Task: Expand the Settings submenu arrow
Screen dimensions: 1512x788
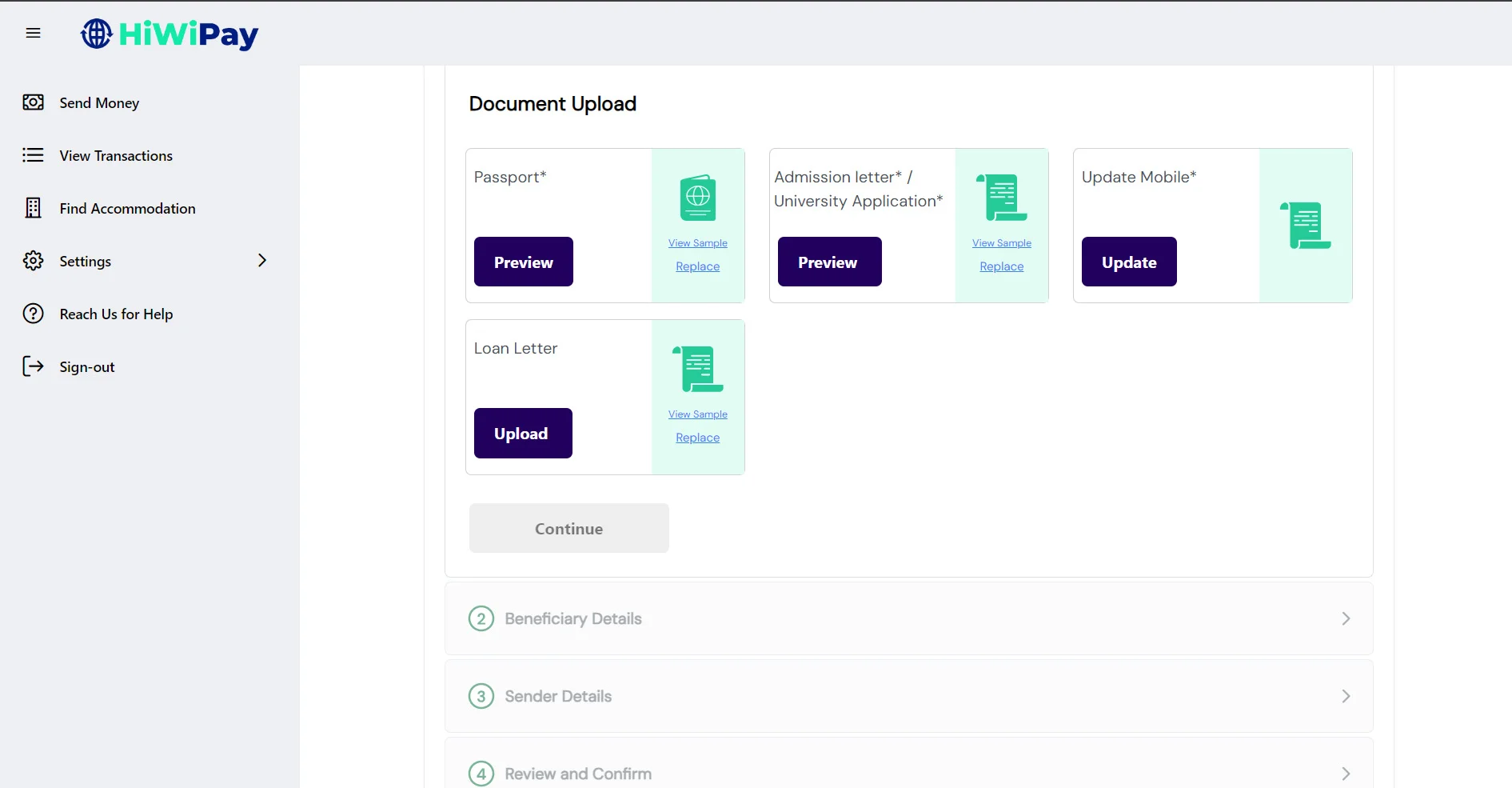Action: coord(261,261)
